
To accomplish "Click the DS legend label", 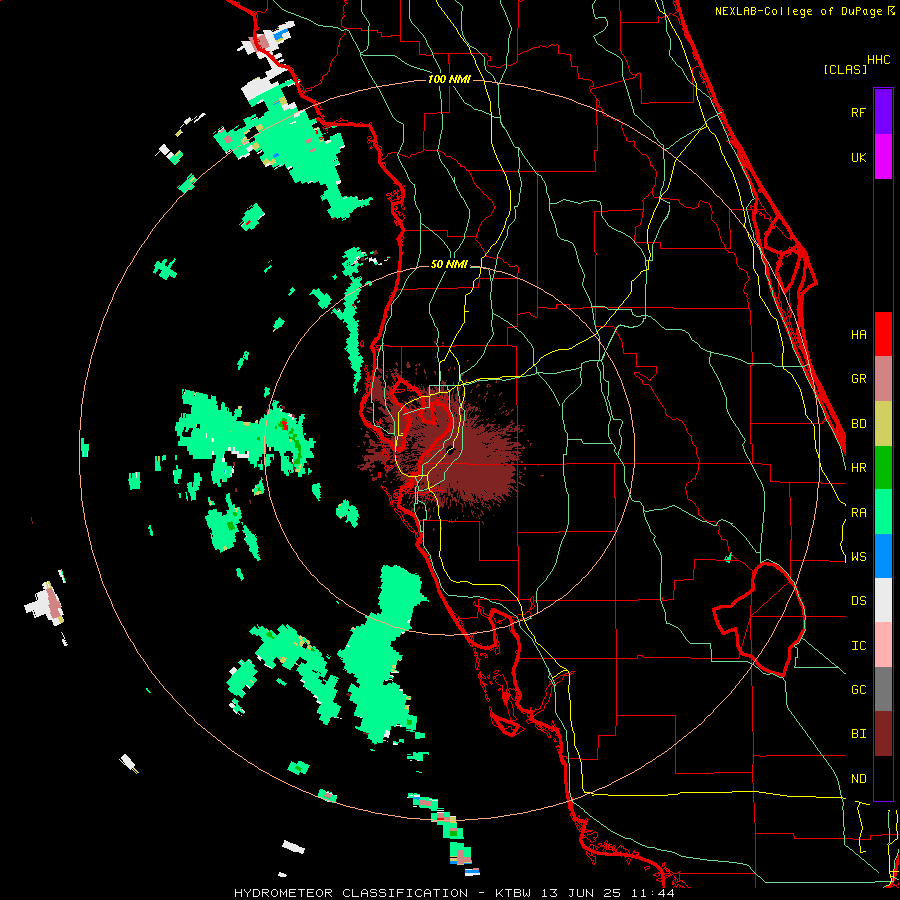I will click(x=858, y=600).
